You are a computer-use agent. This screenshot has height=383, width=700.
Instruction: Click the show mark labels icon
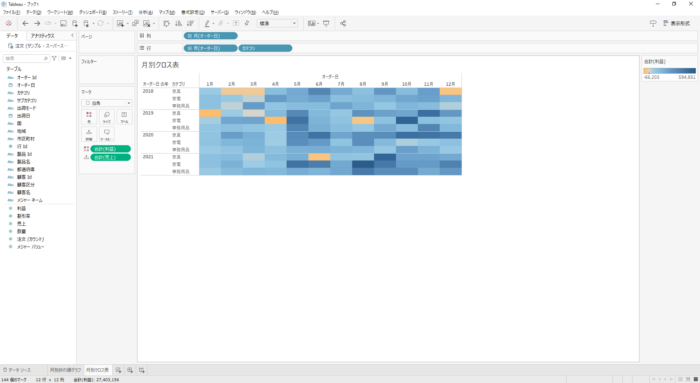[x=236, y=23]
